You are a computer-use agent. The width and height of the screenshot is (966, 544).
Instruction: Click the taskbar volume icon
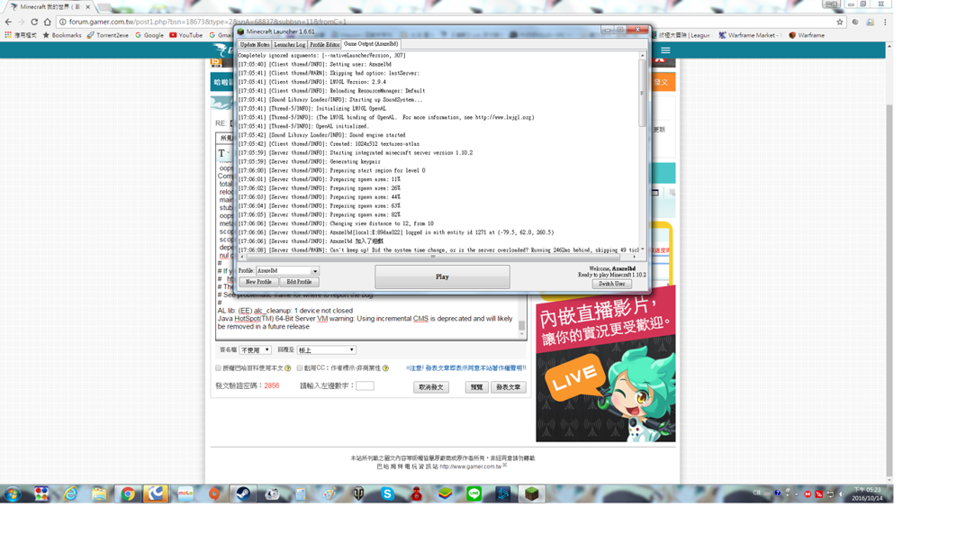point(841,494)
